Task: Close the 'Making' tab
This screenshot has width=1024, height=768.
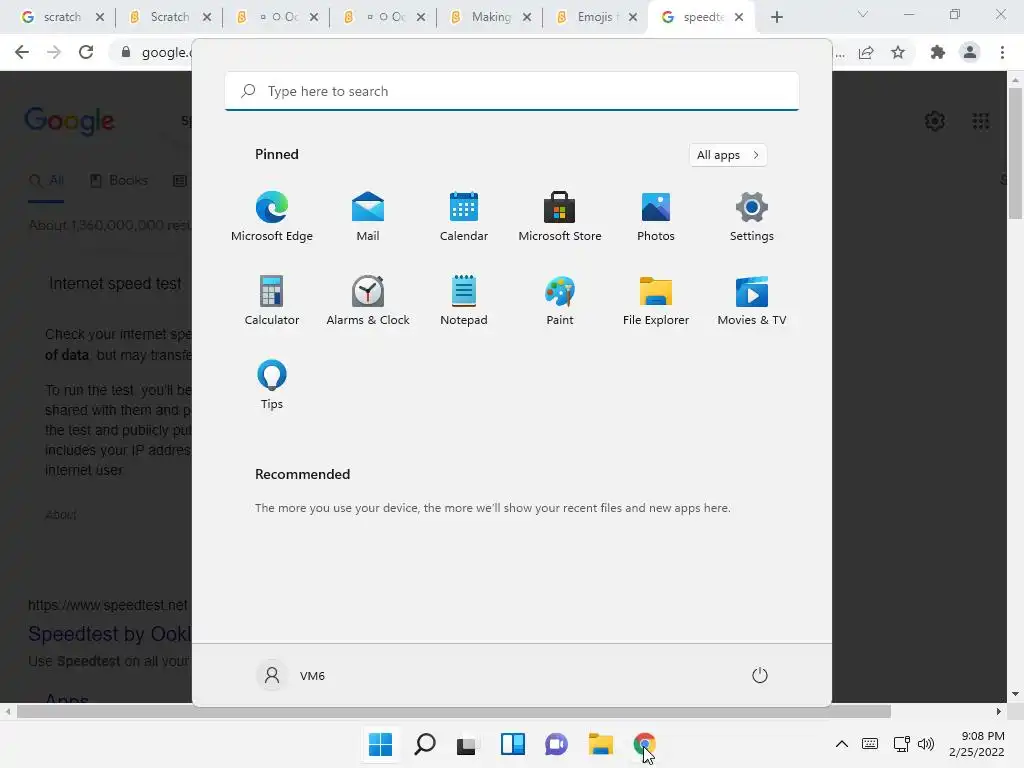Action: (527, 17)
